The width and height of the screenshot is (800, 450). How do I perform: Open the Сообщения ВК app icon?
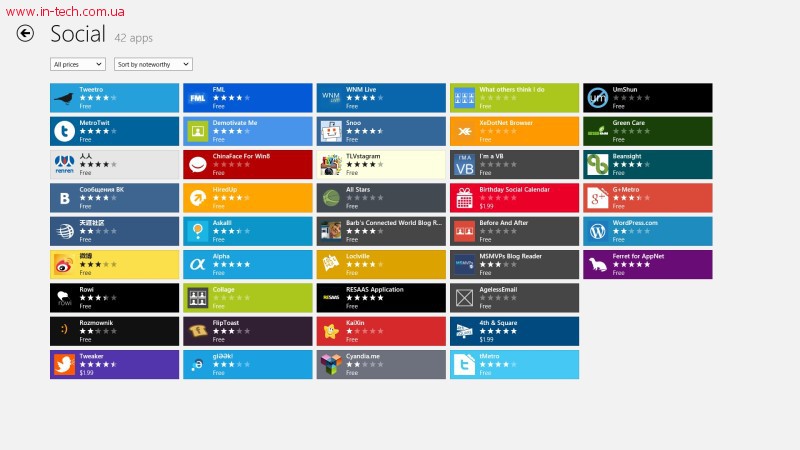[64, 198]
